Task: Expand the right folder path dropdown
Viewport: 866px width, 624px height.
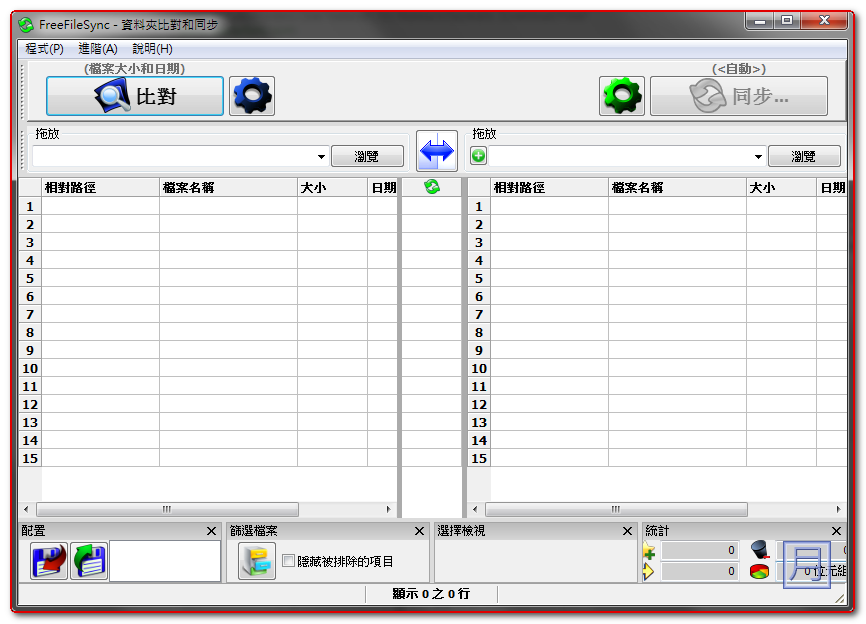Action: click(759, 157)
